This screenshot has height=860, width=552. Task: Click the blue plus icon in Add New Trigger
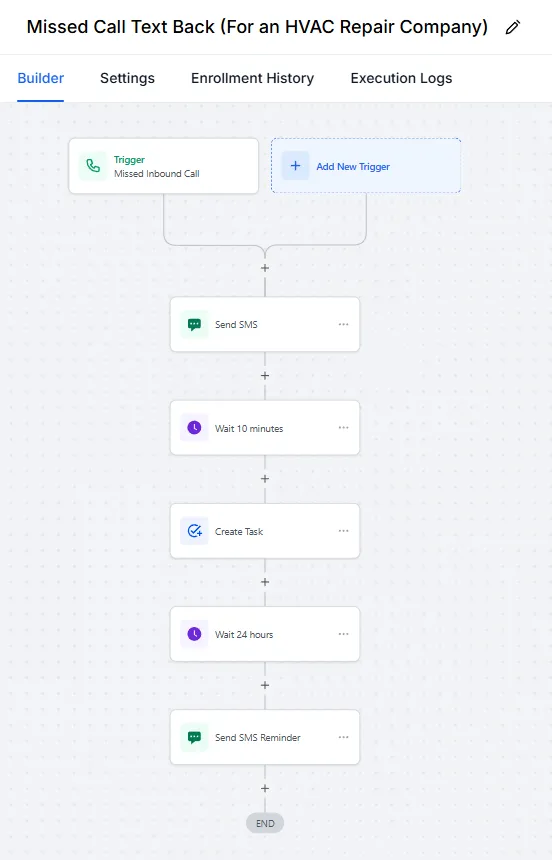tap(295, 166)
